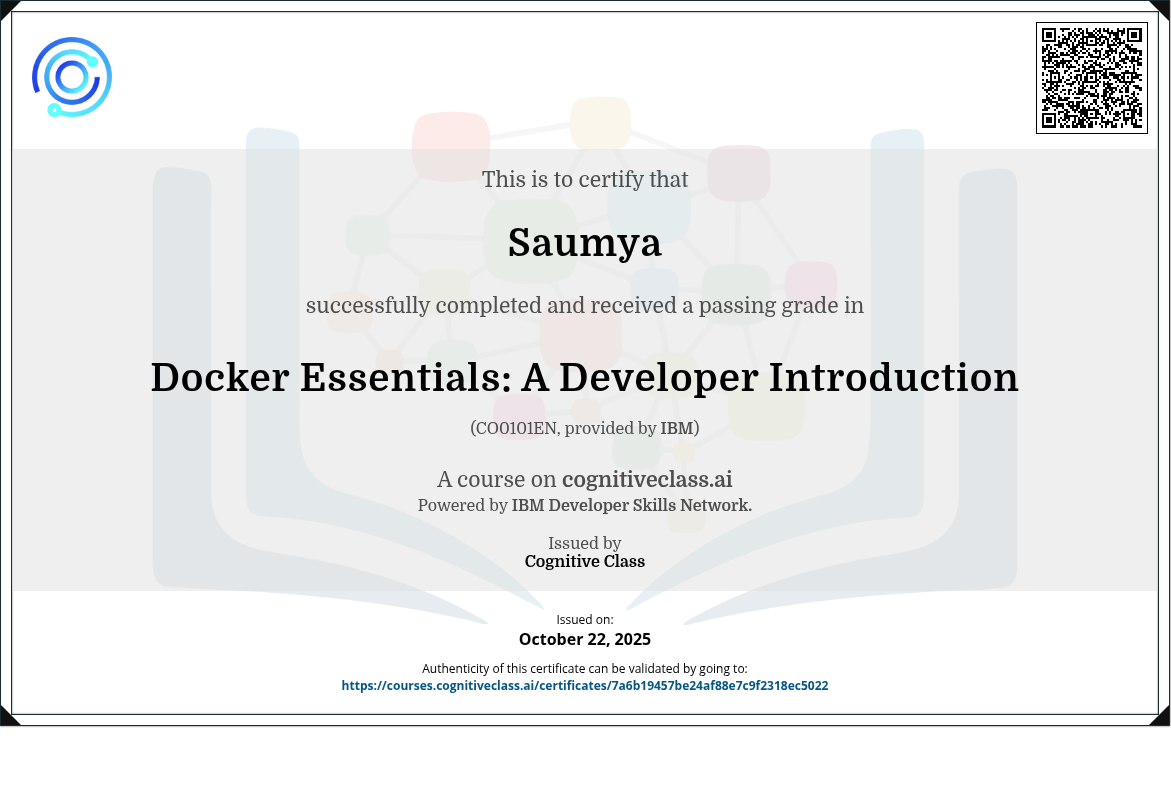1171x805 pixels.
Task: Click the QR code image
Action: pos(1092,78)
